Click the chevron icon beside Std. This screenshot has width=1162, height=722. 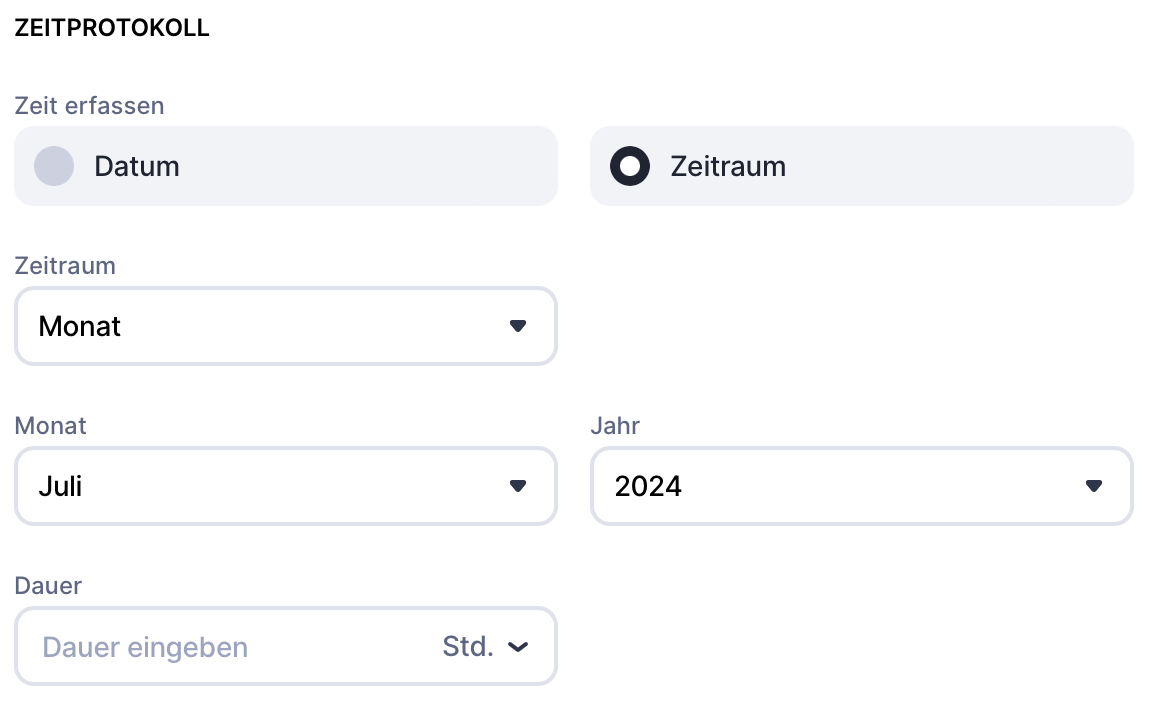517,647
